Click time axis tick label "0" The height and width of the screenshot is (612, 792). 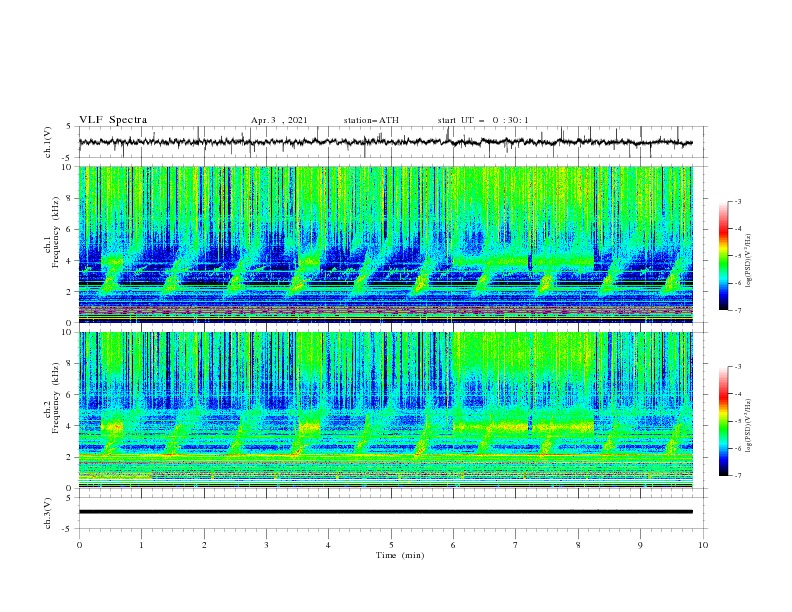pyautogui.click(x=79, y=545)
